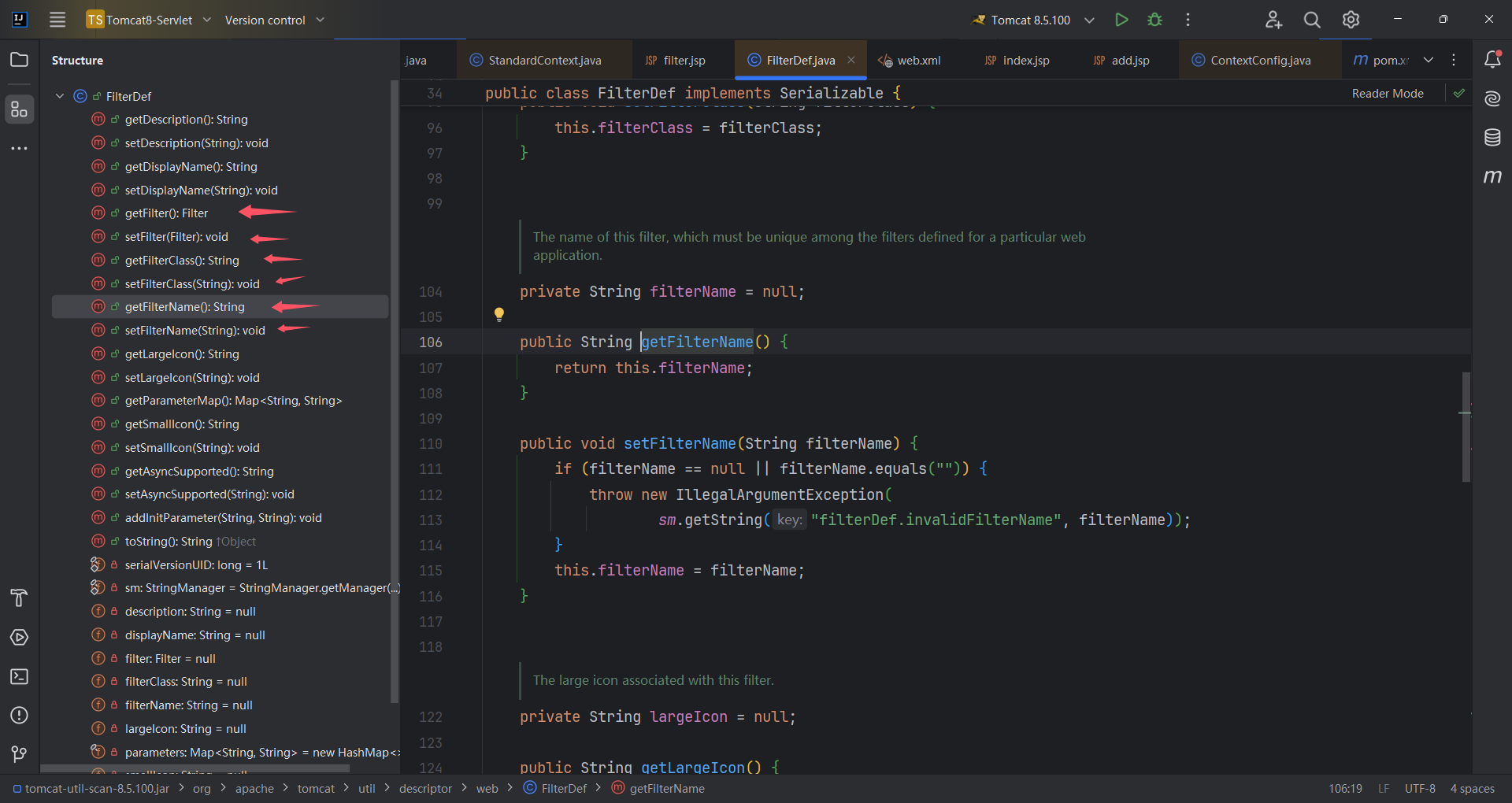Open the Database tool window
Viewport: 1512px width, 803px height.
(1492, 138)
